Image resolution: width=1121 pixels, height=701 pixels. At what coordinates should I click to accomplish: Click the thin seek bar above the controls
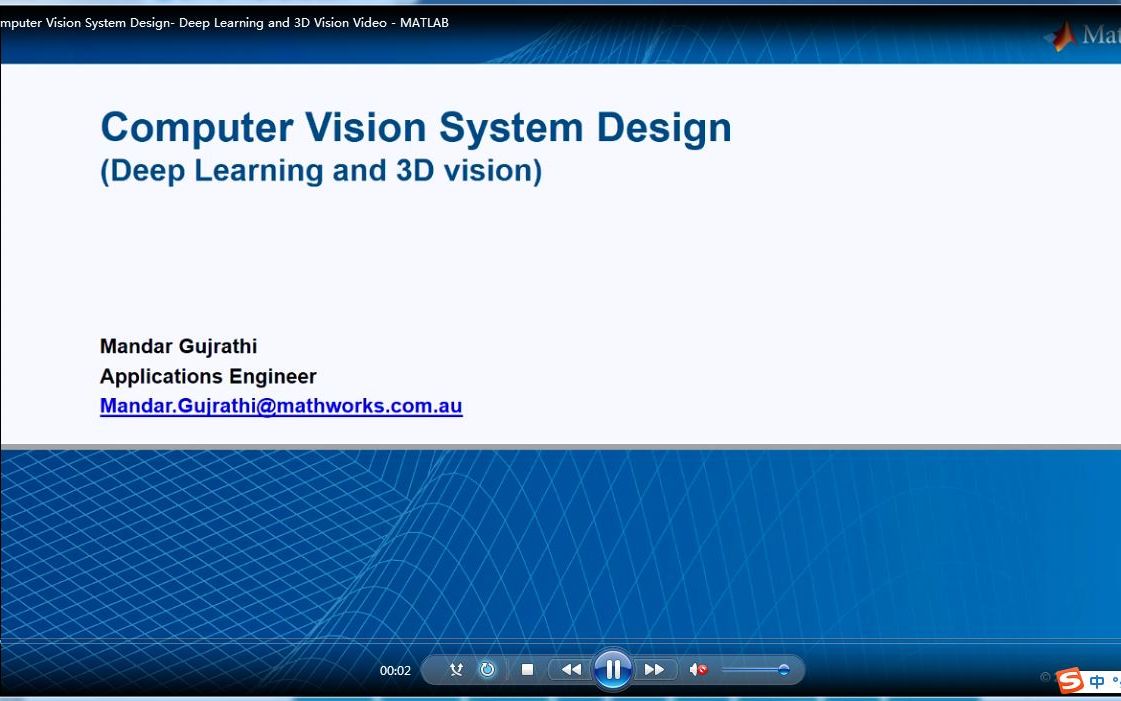click(560, 640)
